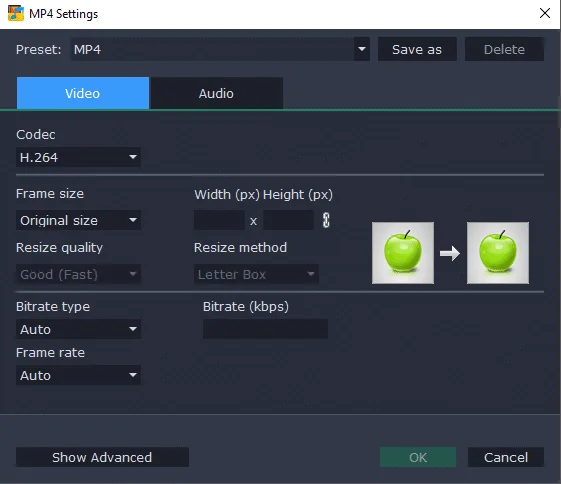Open the Preset dropdown arrow
The width and height of the screenshot is (561, 484).
[362, 49]
